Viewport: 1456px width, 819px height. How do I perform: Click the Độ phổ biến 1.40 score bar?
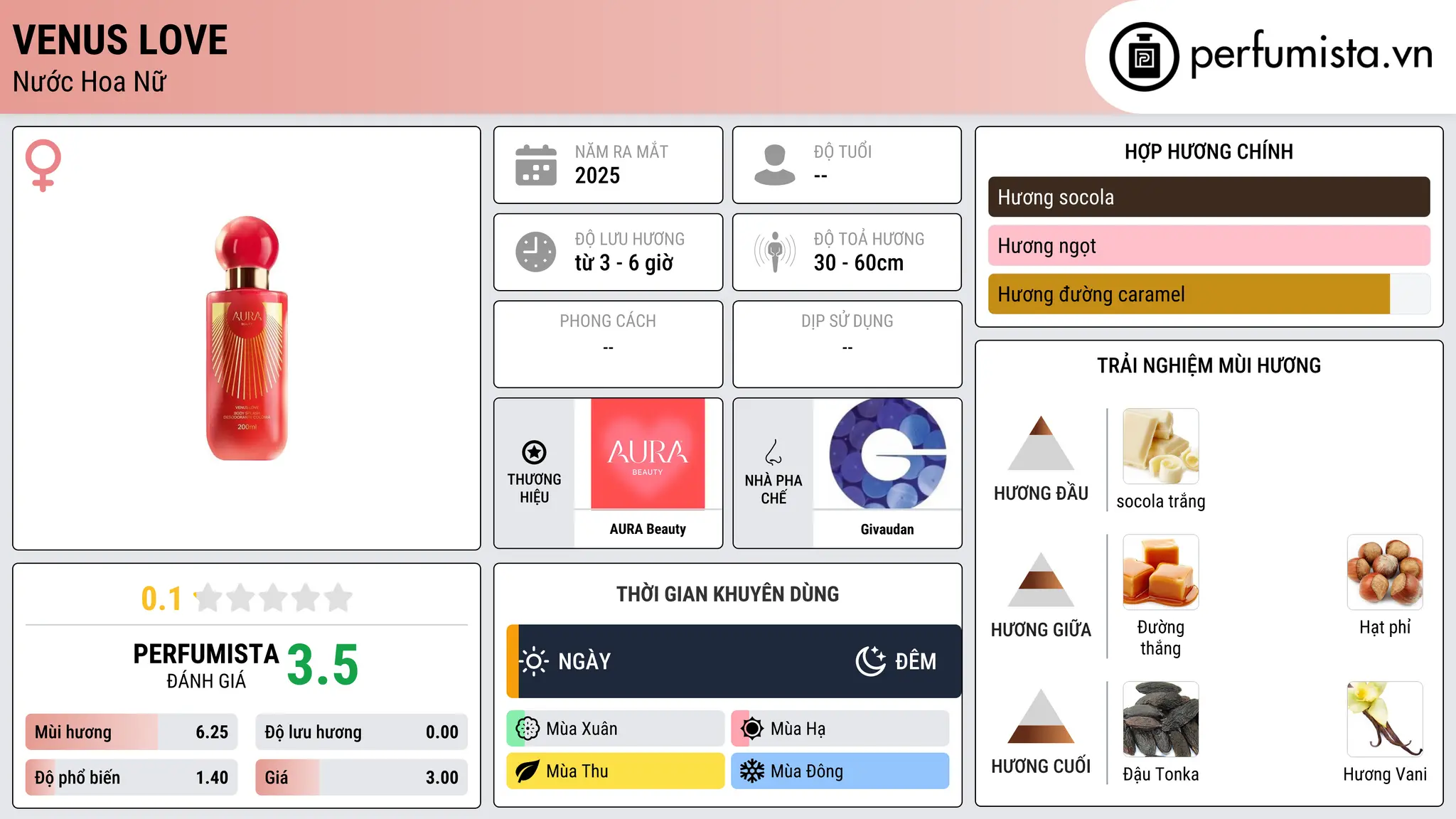(x=132, y=777)
